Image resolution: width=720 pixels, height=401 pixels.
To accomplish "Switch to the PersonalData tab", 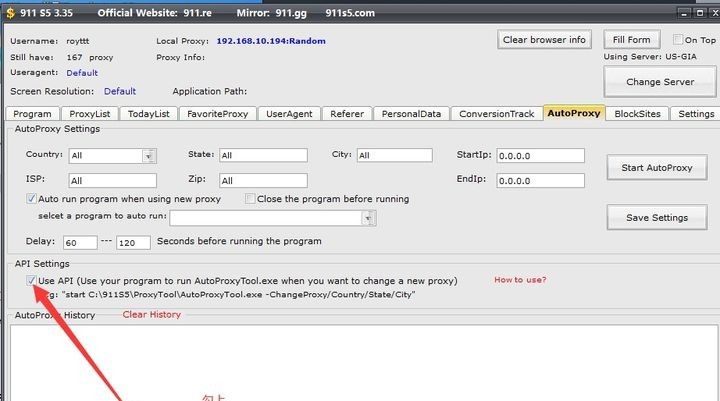I will [411, 113].
